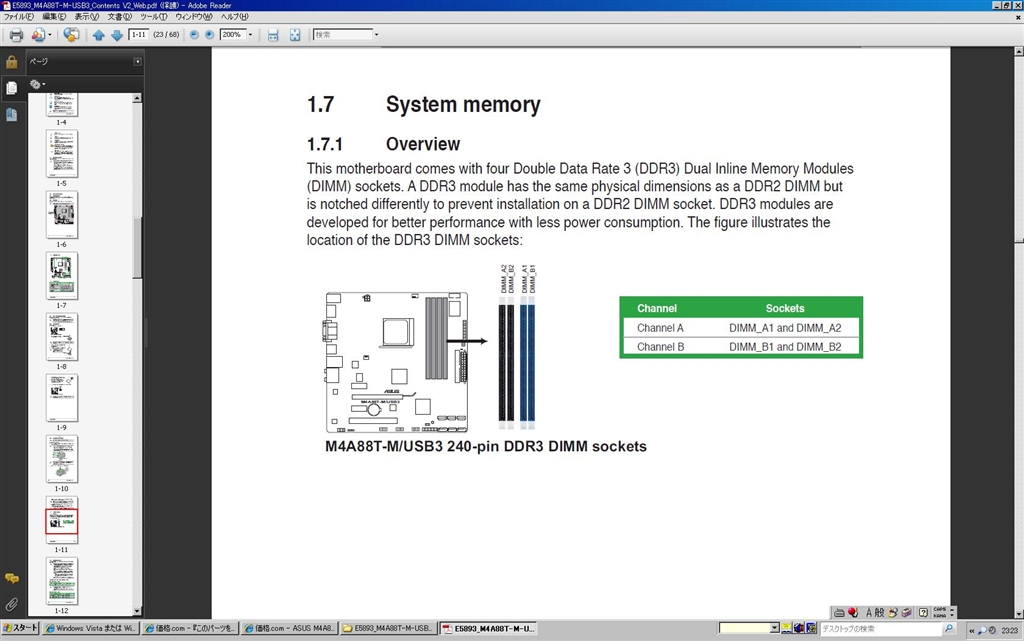Click the IME input mode 'A' indicator
The height and width of the screenshot is (641, 1024).
coord(869,612)
